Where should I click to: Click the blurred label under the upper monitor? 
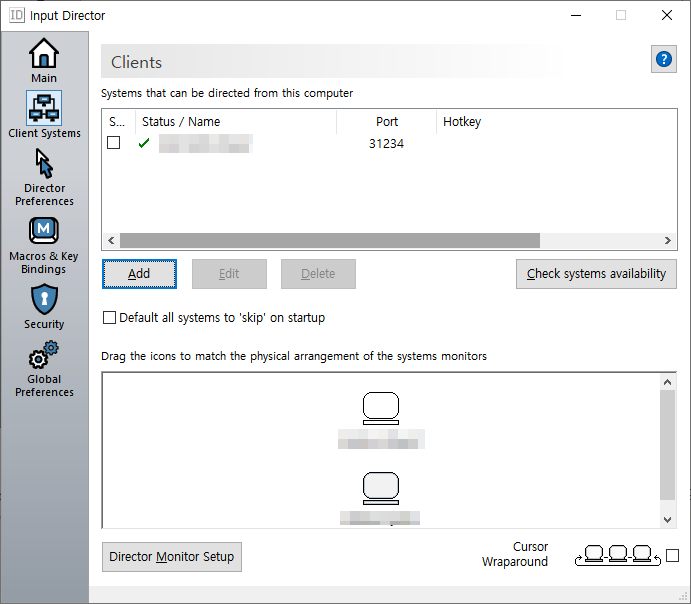click(x=381, y=439)
